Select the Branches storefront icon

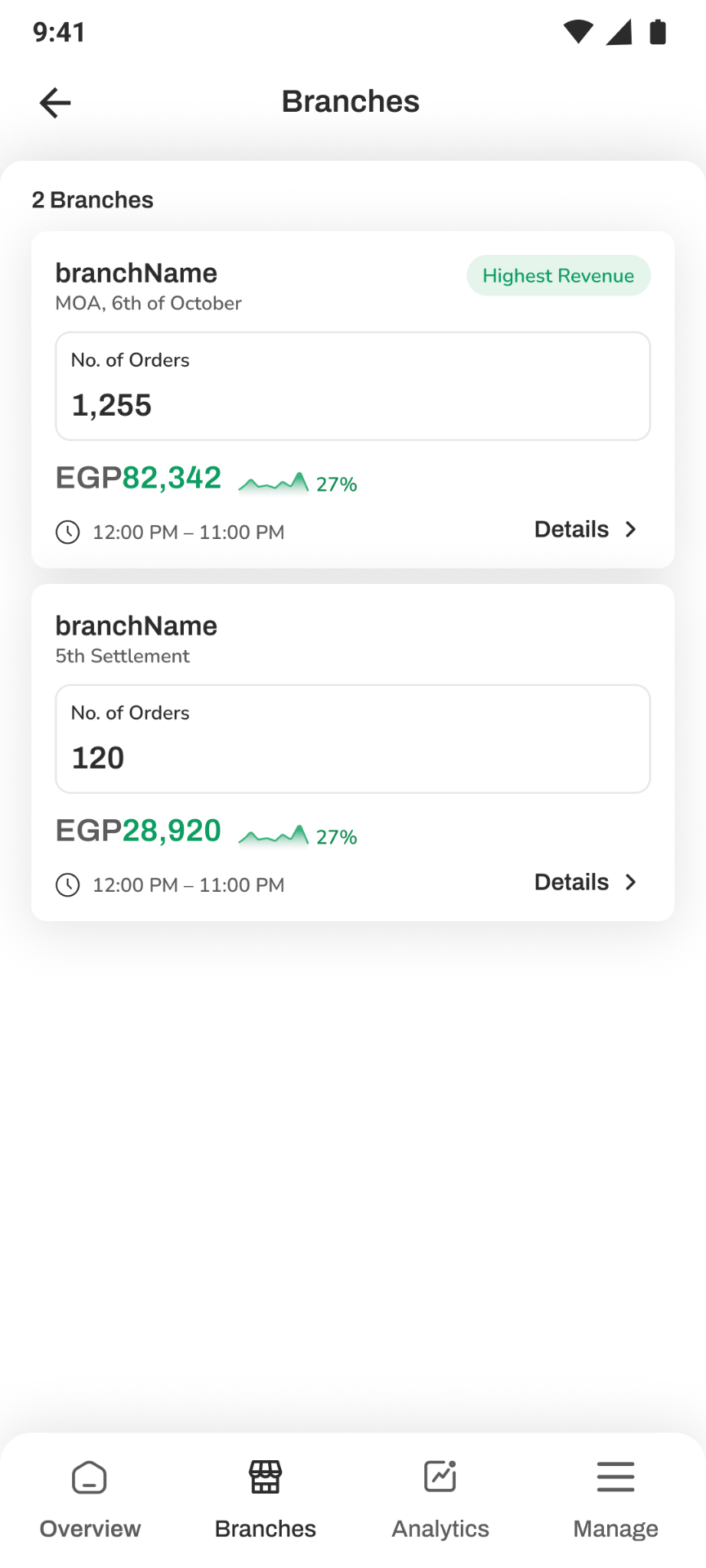266,1477
